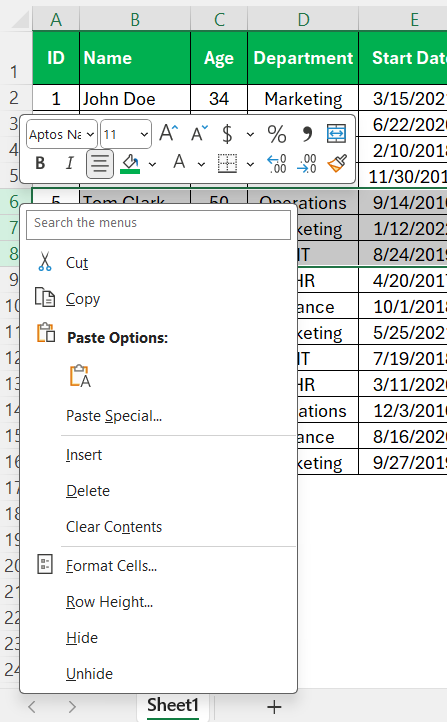Apply the green fill color bucket
This screenshot has width=447, height=722.
pos(130,163)
